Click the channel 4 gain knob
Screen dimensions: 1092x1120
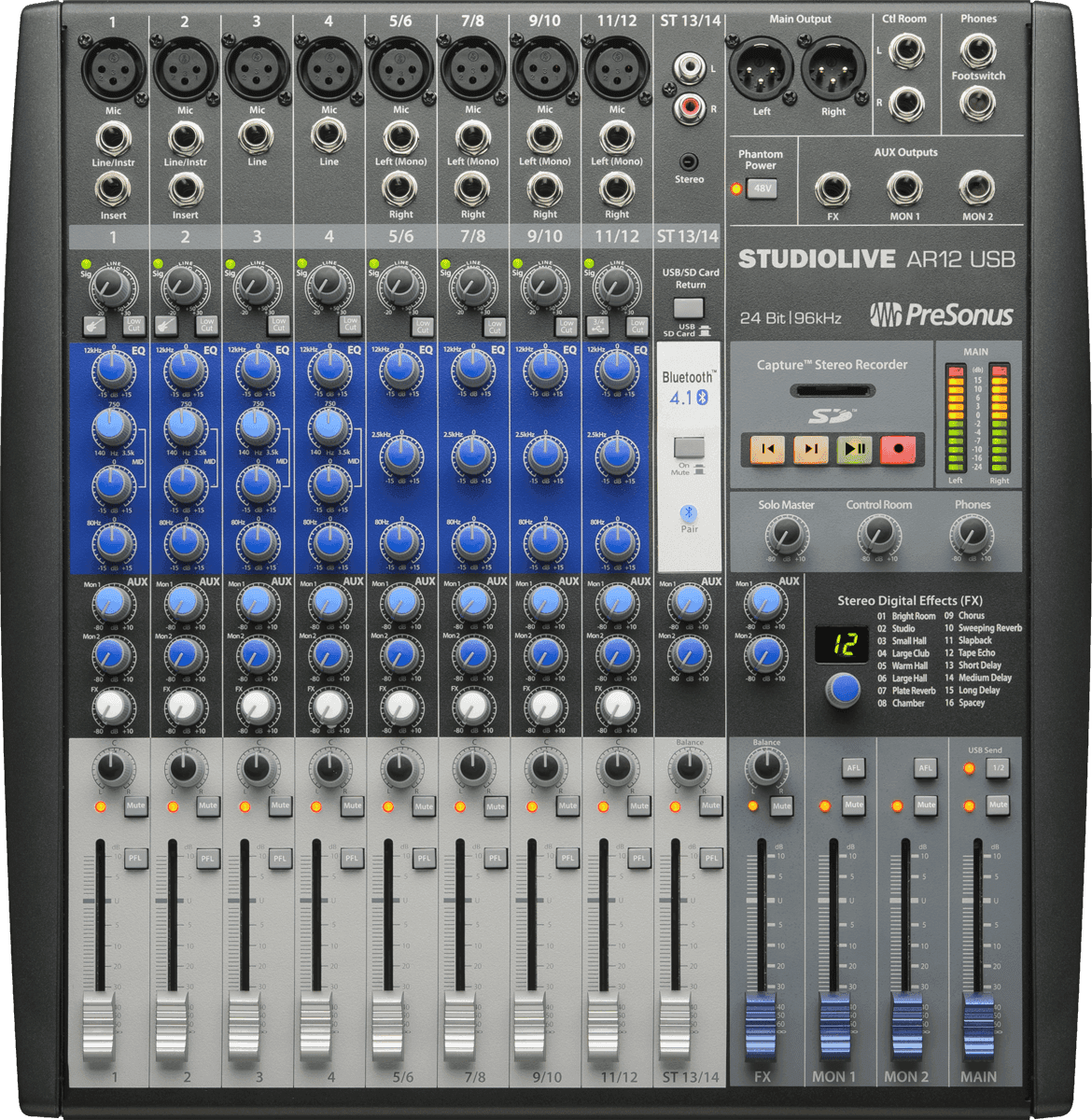(x=328, y=286)
